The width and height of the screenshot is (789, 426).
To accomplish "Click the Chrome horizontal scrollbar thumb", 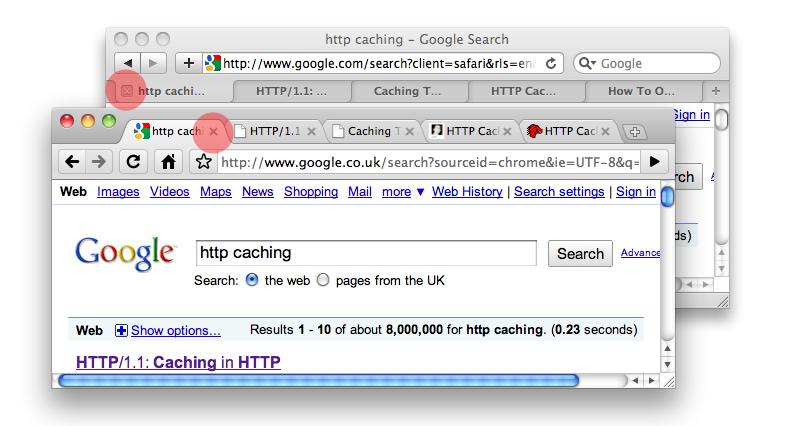I will (x=319, y=381).
